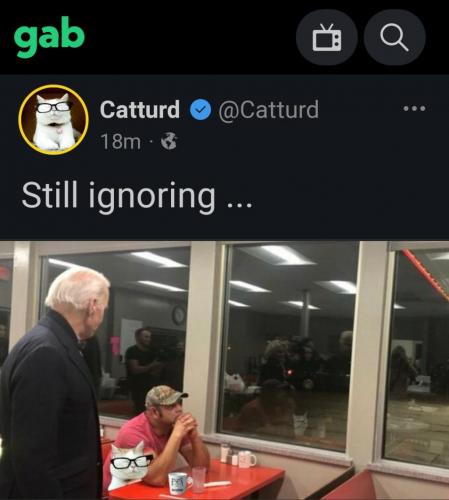Click the cat reflection in the window
This screenshot has height=500, width=449.
click(300, 423)
